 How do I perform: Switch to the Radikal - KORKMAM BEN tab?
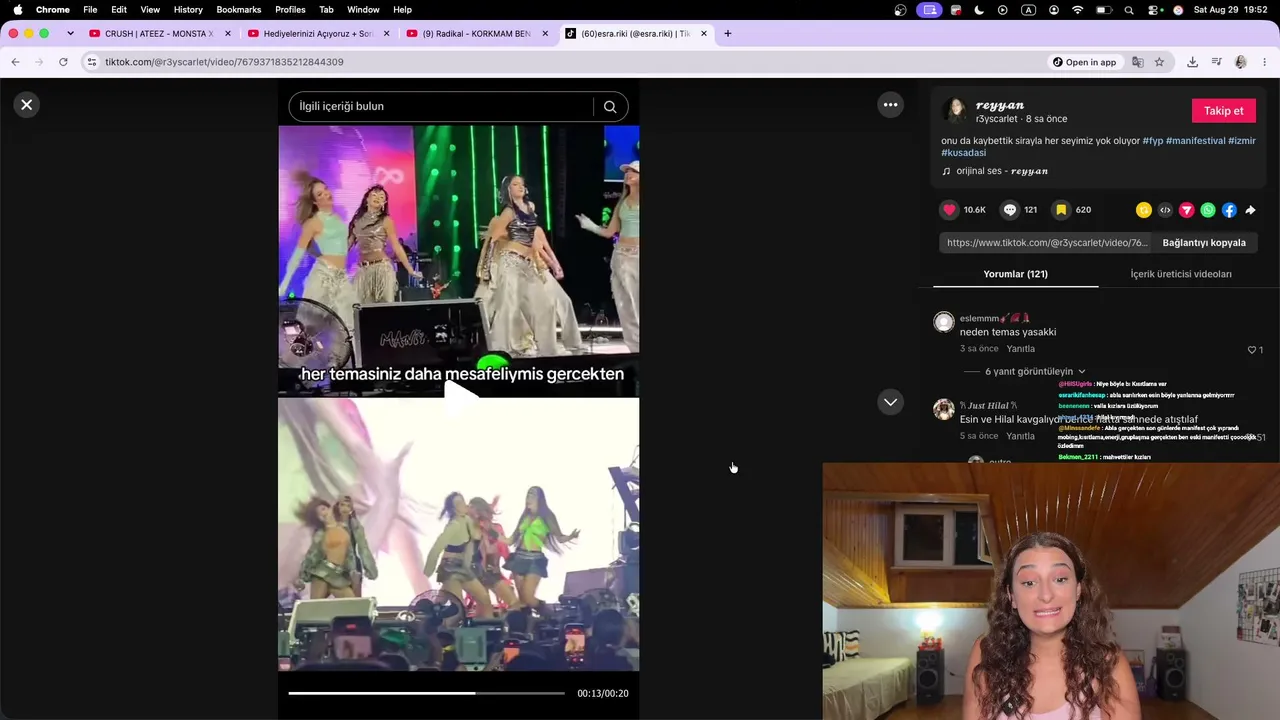coord(477,34)
